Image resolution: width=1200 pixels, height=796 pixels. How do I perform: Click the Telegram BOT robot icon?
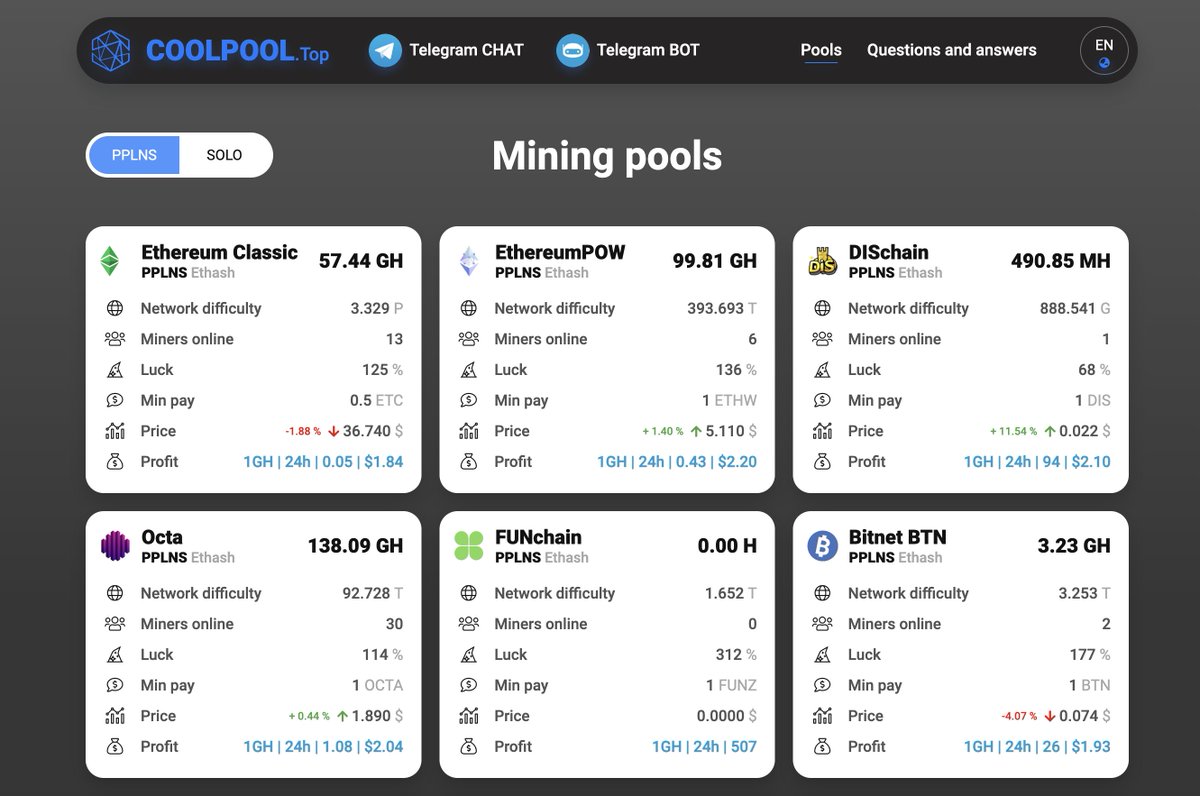[573, 50]
